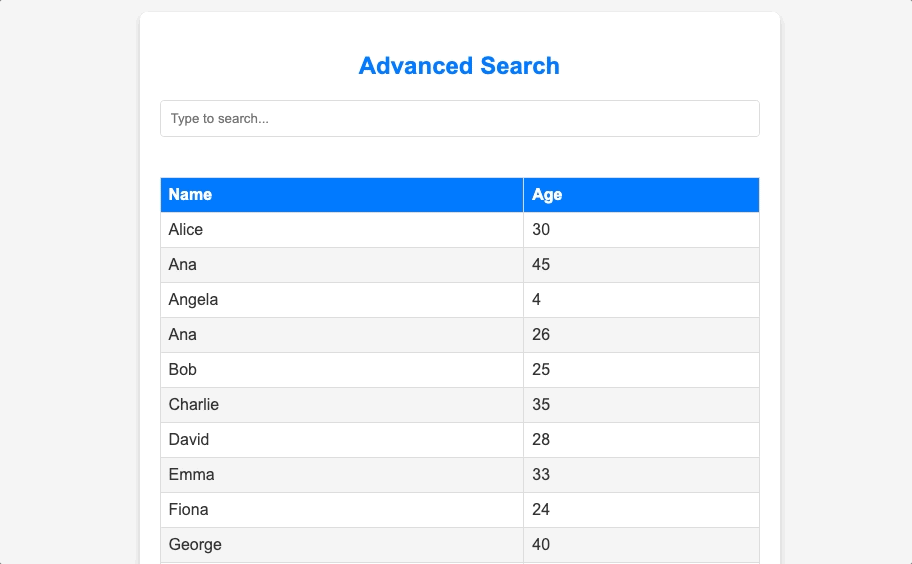
Task: Select the Charlie name cell
Action: pyautogui.click(x=342, y=405)
